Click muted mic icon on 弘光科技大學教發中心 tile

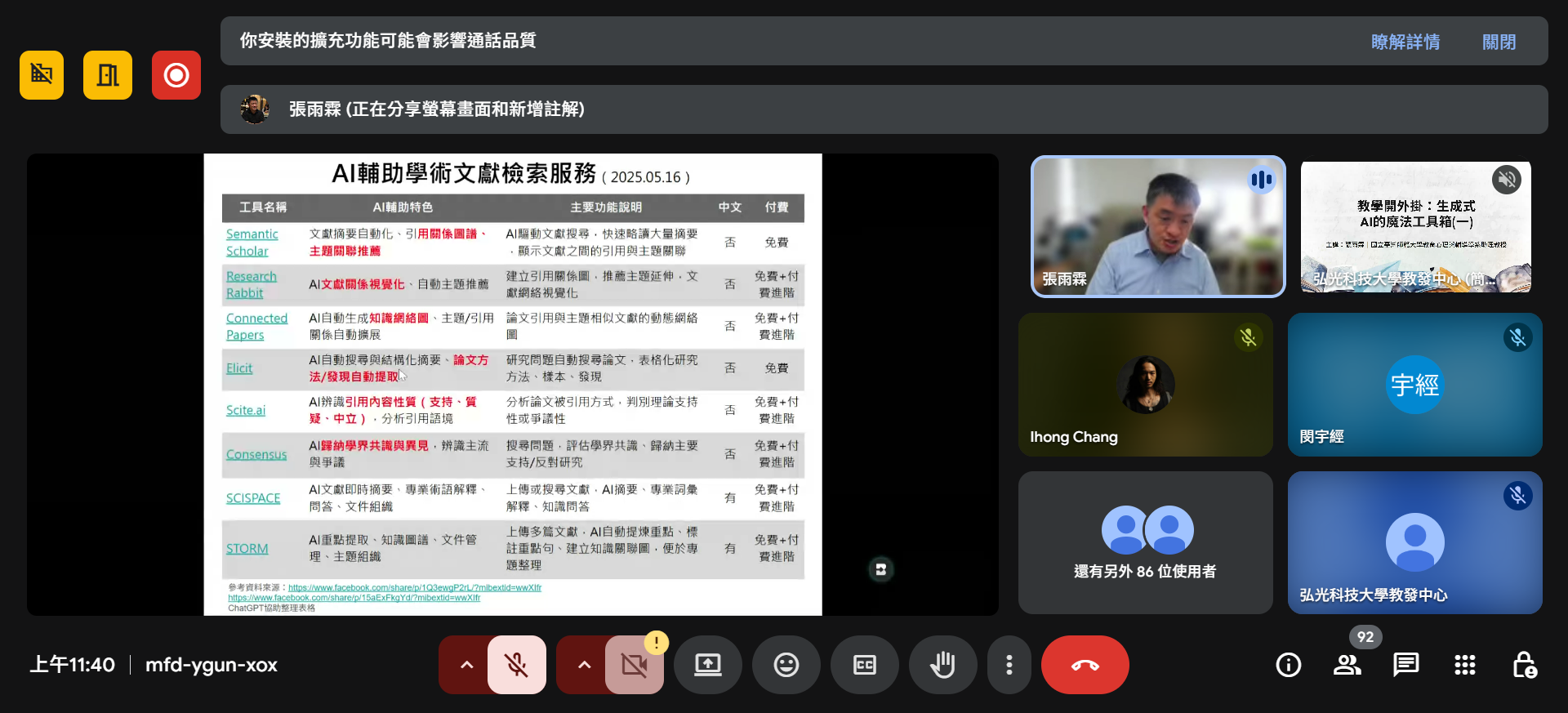pos(1518,496)
